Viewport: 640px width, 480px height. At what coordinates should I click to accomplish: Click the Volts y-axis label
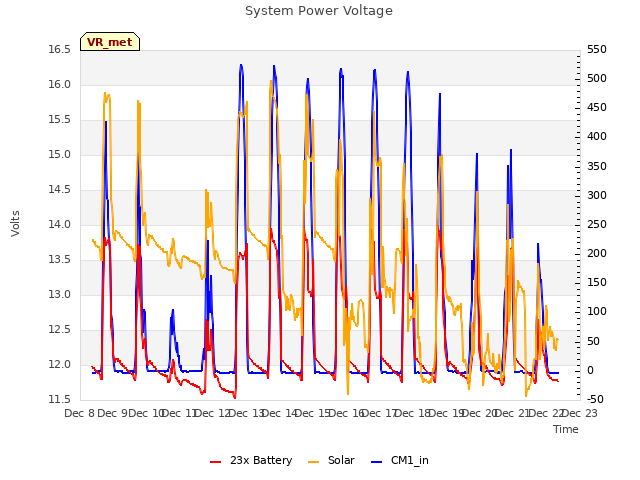coord(16,224)
